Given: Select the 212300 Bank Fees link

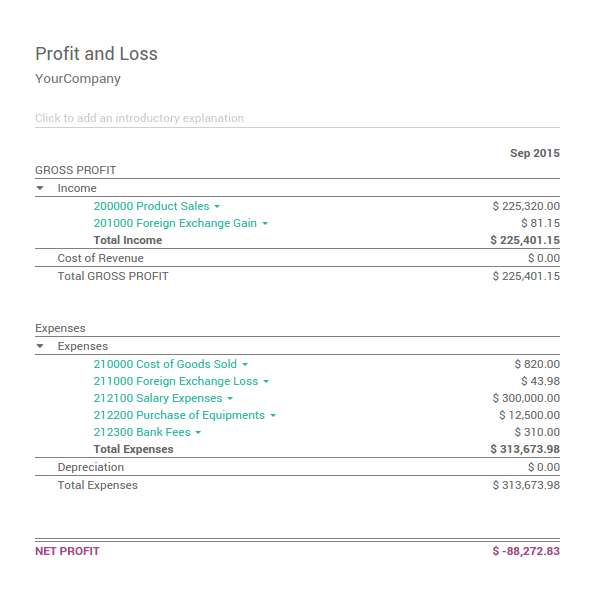Looking at the screenshot, I should (x=141, y=432).
